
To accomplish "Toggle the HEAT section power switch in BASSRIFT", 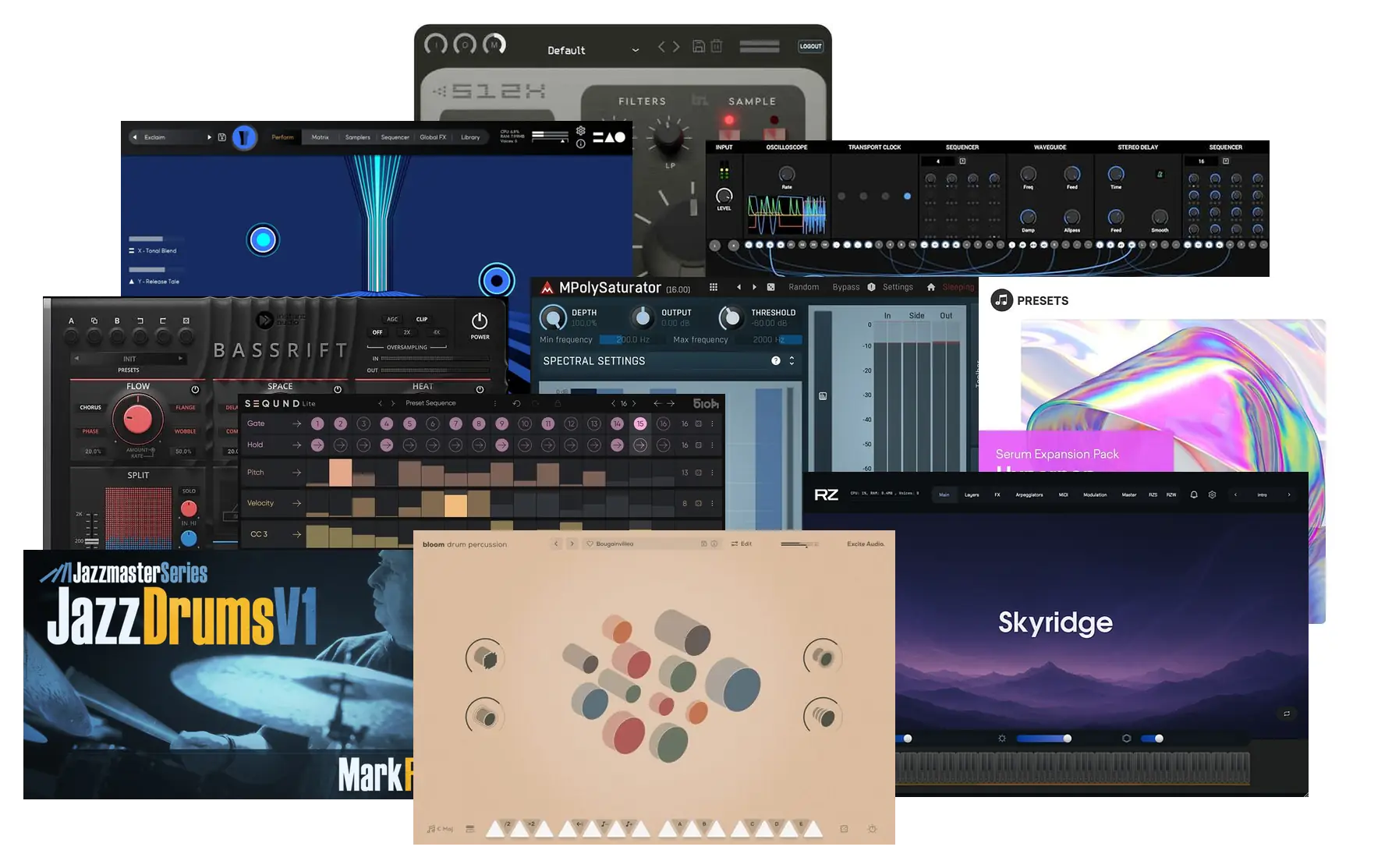I will click(480, 389).
